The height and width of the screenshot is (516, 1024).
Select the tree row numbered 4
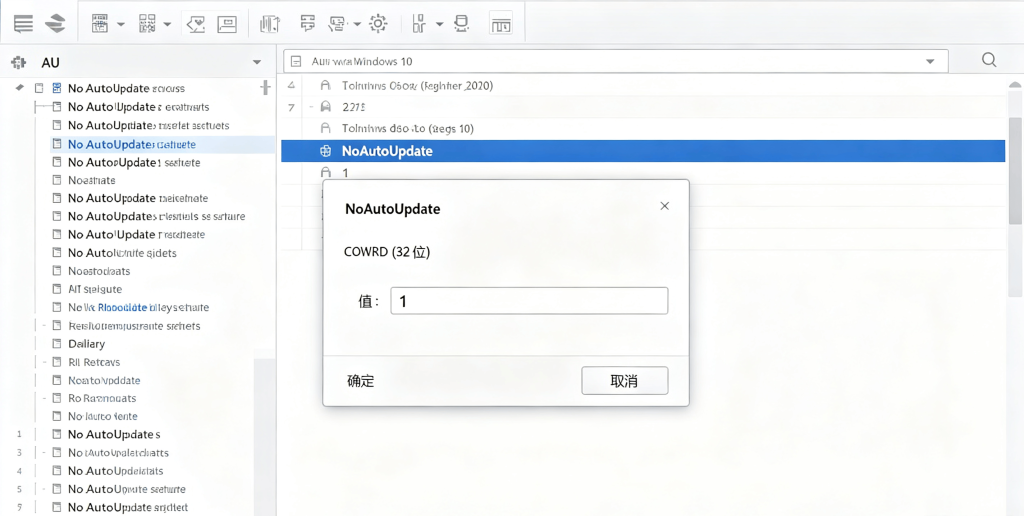[116, 471]
